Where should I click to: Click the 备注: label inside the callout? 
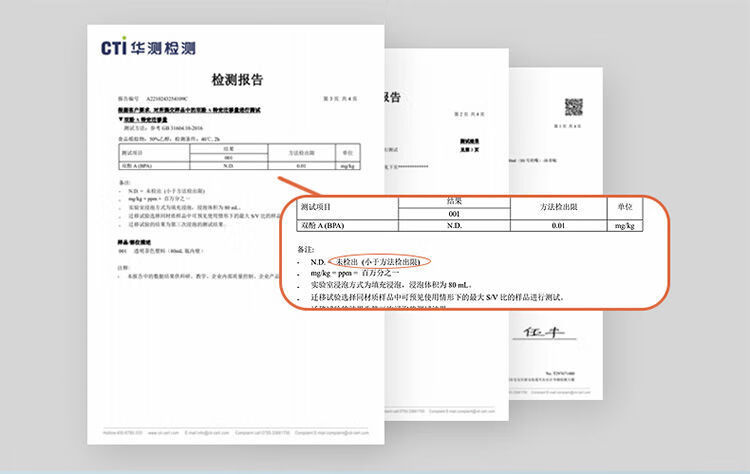click(x=305, y=249)
